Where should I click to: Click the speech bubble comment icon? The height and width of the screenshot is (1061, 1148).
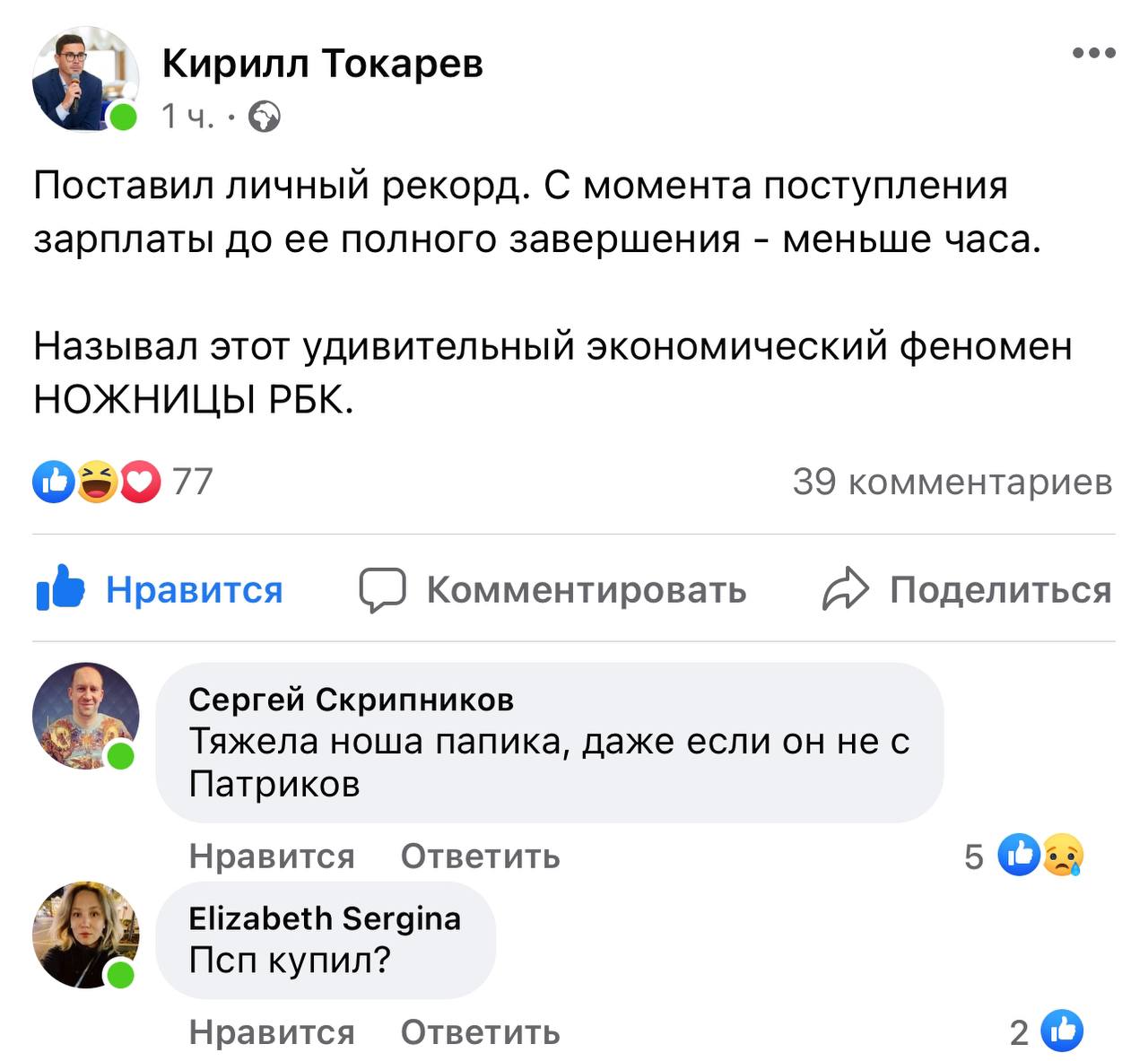[382, 590]
